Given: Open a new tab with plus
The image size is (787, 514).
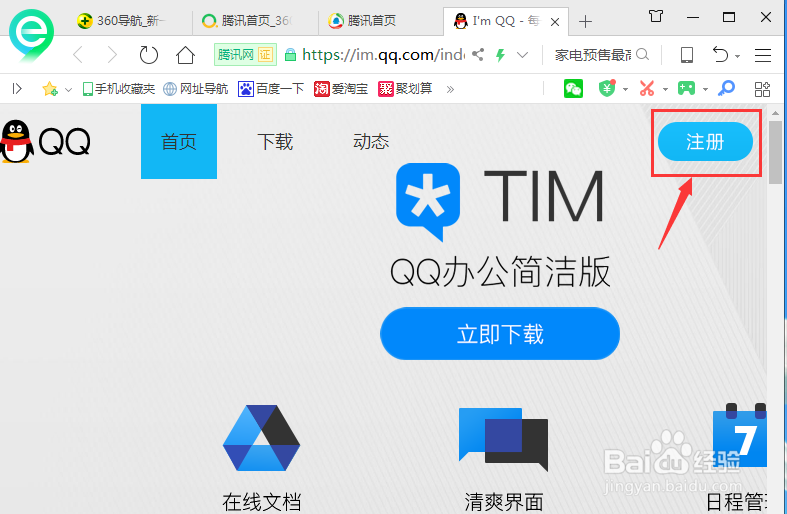Looking at the screenshot, I should pos(585,22).
